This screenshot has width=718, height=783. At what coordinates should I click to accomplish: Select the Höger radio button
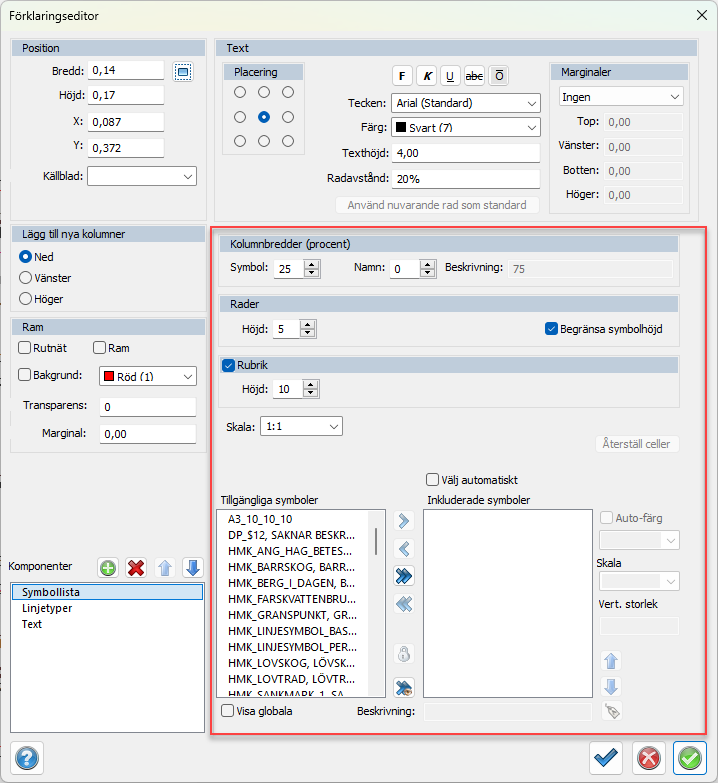26,298
